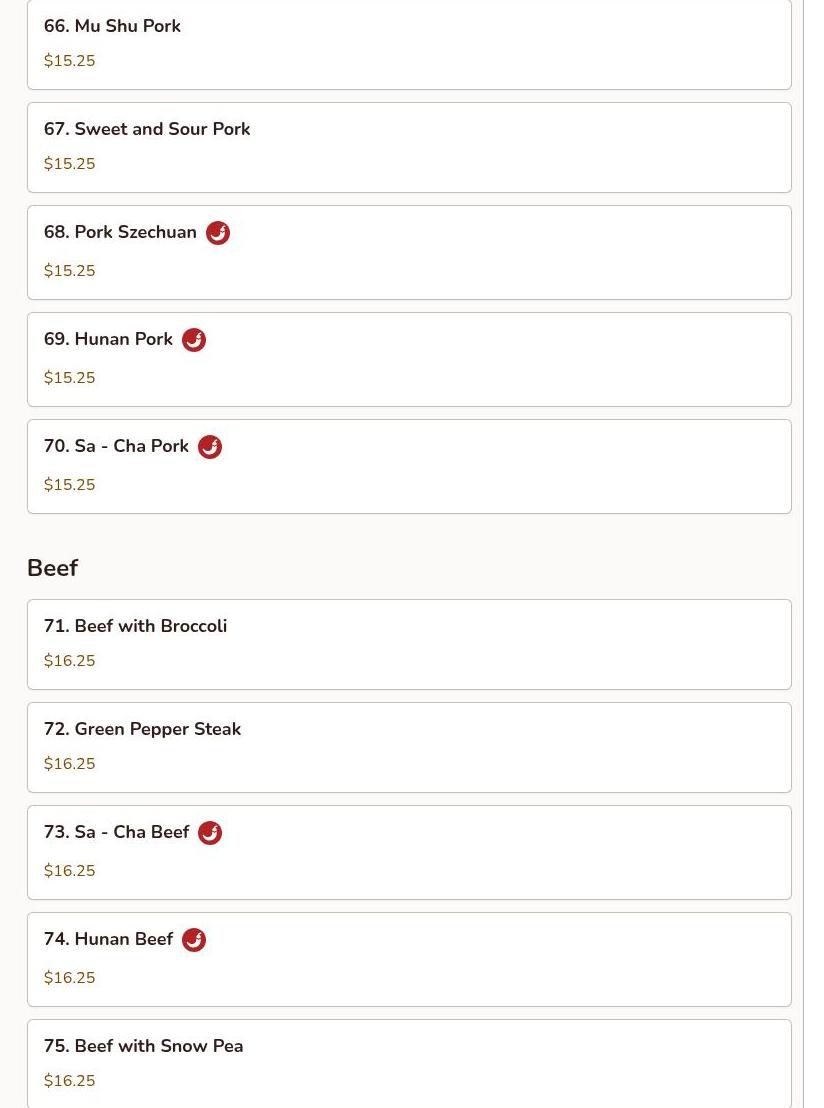Click spicy icon next to Hunan Beef
The width and height of the screenshot is (824, 1108).
tap(194, 940)
